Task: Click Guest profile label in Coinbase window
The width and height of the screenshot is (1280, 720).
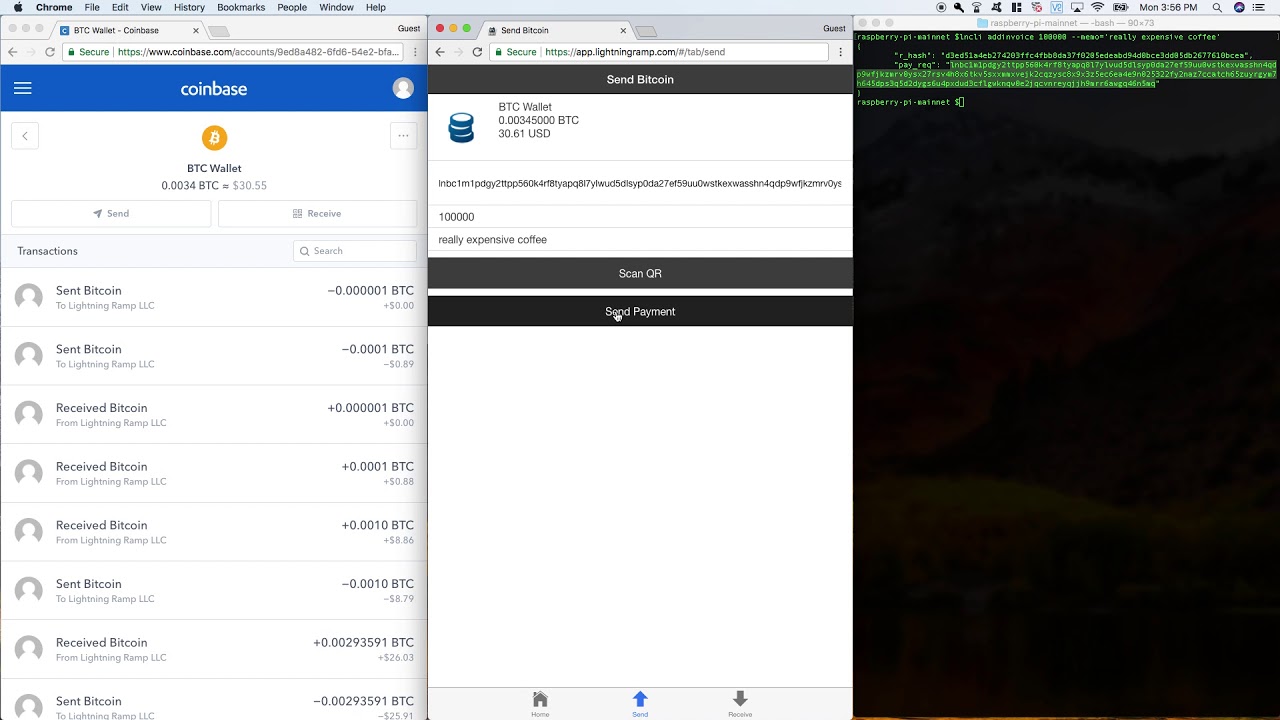Action: click(x=409, y=28)
